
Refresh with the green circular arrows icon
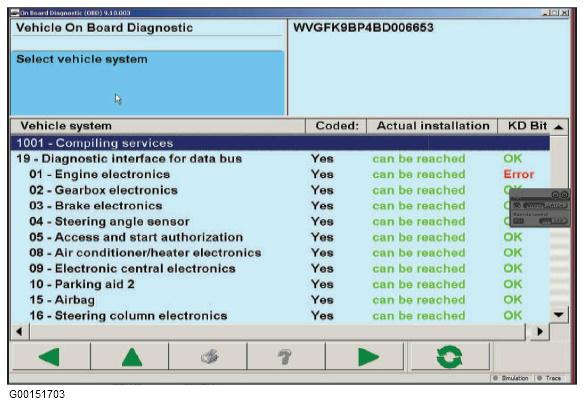coord(450,357)
